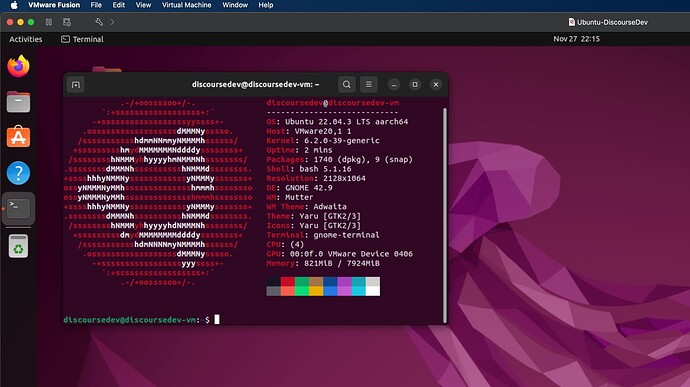The height and width of the screenshot is (387, 690).
Task: Open a new terminal tab
Action: click(x=76, y=85)
